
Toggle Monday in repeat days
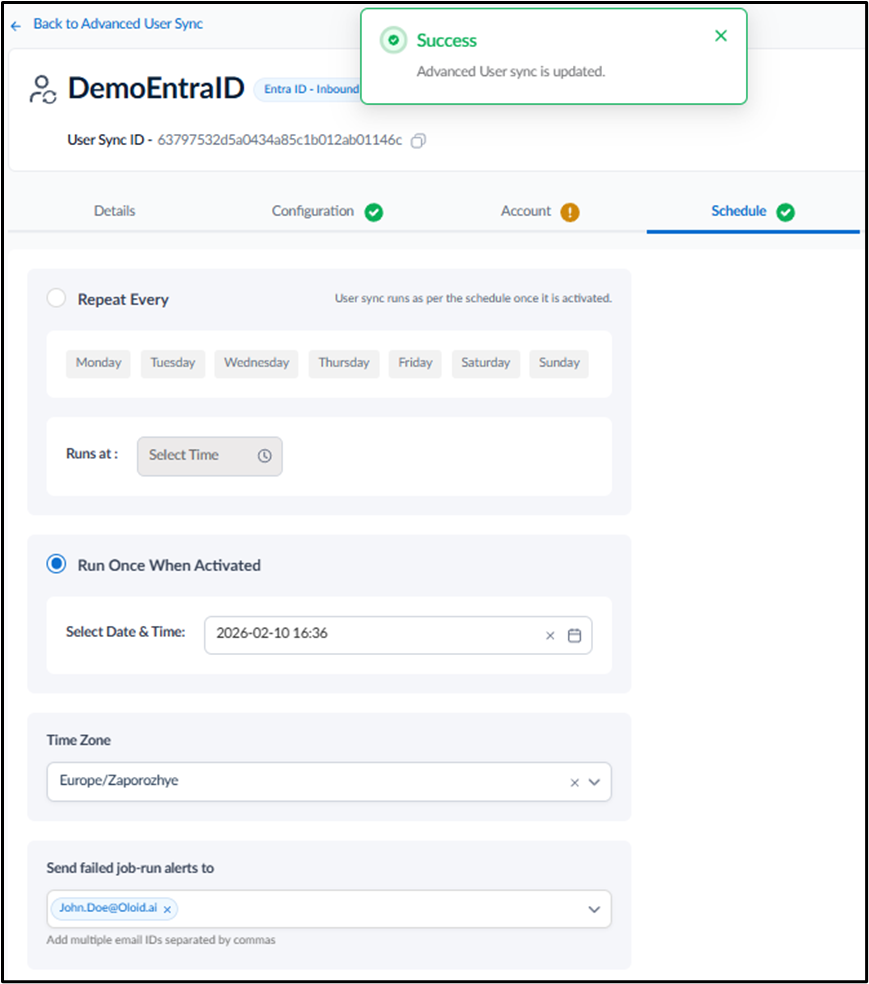tap(99, 363)
